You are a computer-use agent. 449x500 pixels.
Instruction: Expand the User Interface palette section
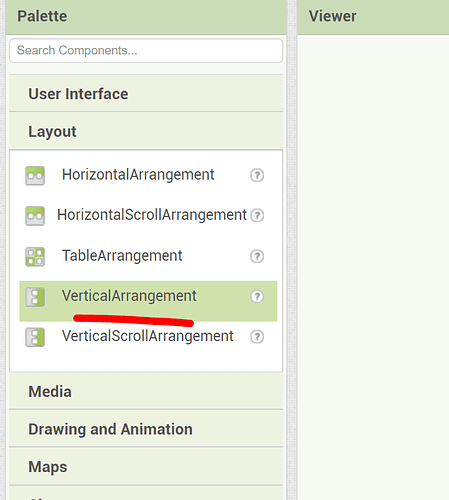click(146, 94)
